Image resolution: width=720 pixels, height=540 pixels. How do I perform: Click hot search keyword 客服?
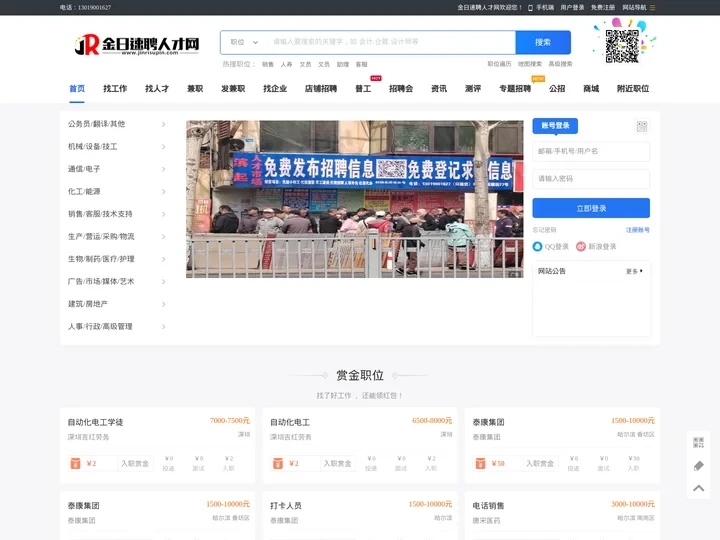[361, 64]
